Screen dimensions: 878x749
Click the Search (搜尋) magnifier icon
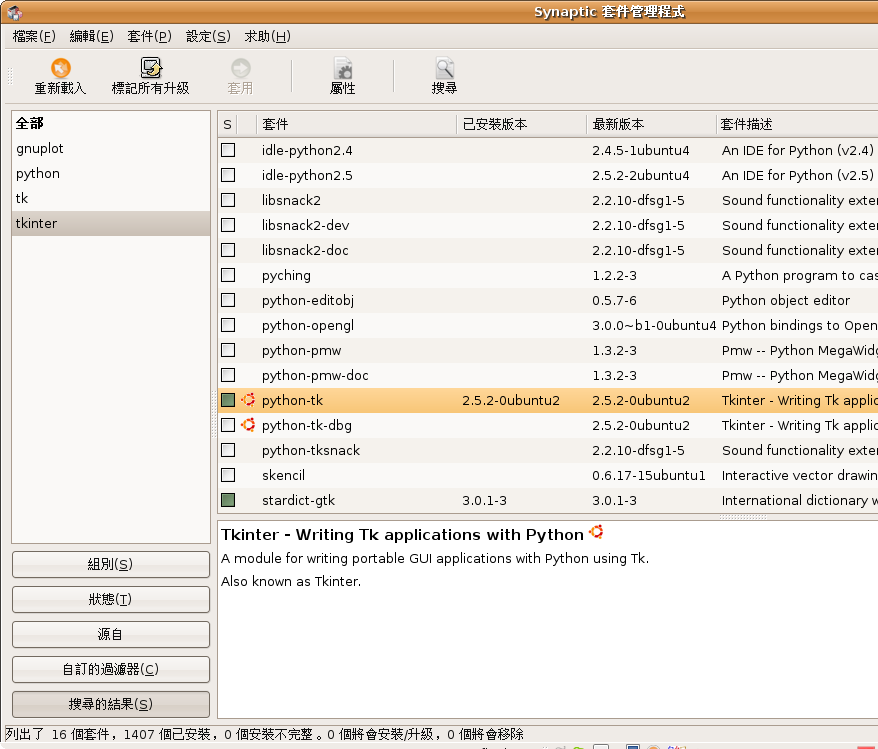pos(445,68)
